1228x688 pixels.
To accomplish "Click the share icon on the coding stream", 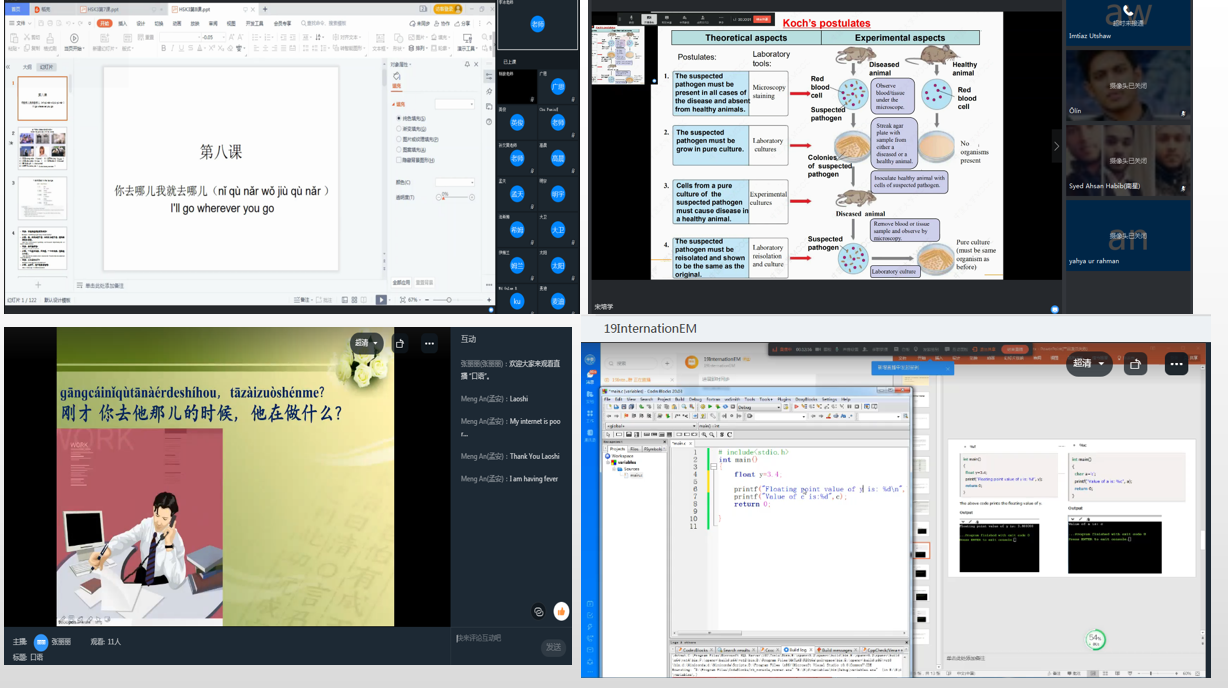I will (1135, 364).
